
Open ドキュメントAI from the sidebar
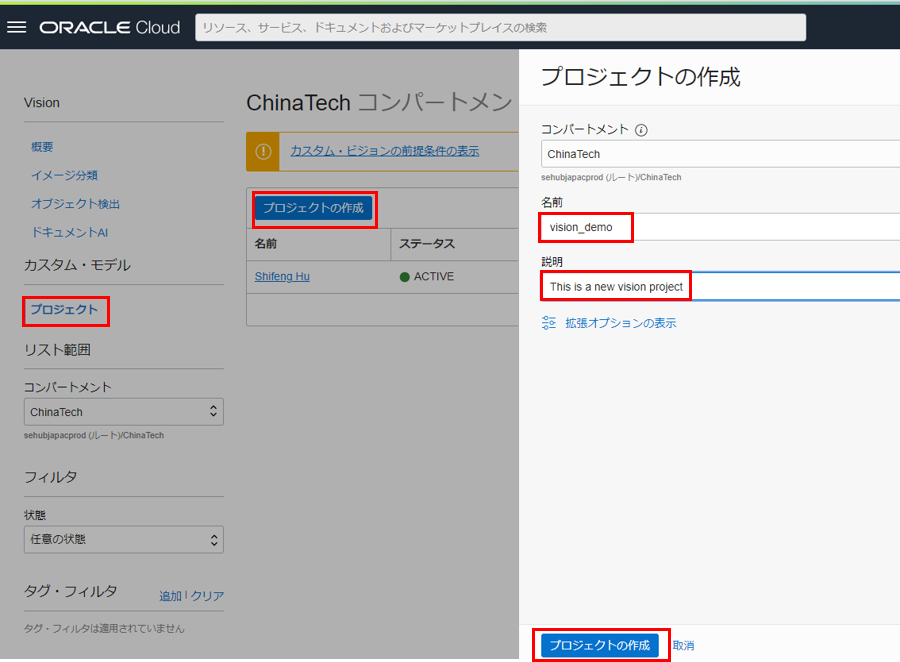[67, 232]
